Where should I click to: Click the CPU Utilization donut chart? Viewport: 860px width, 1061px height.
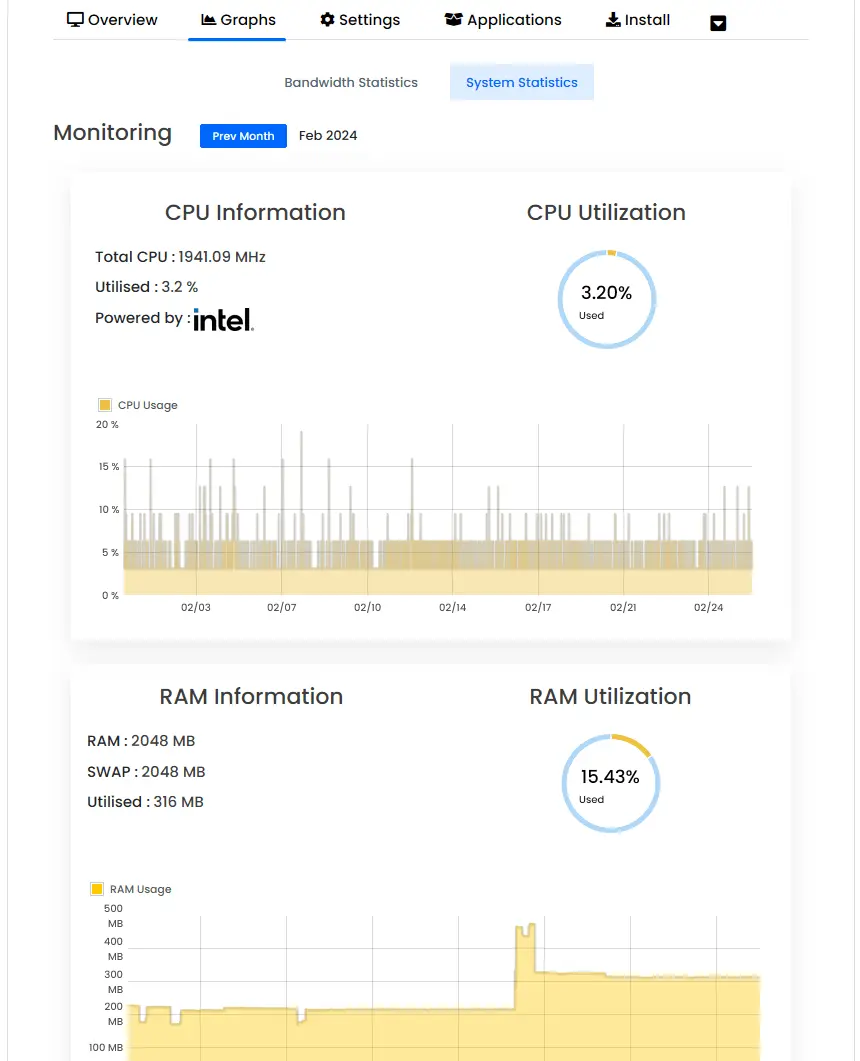[606, 299]
